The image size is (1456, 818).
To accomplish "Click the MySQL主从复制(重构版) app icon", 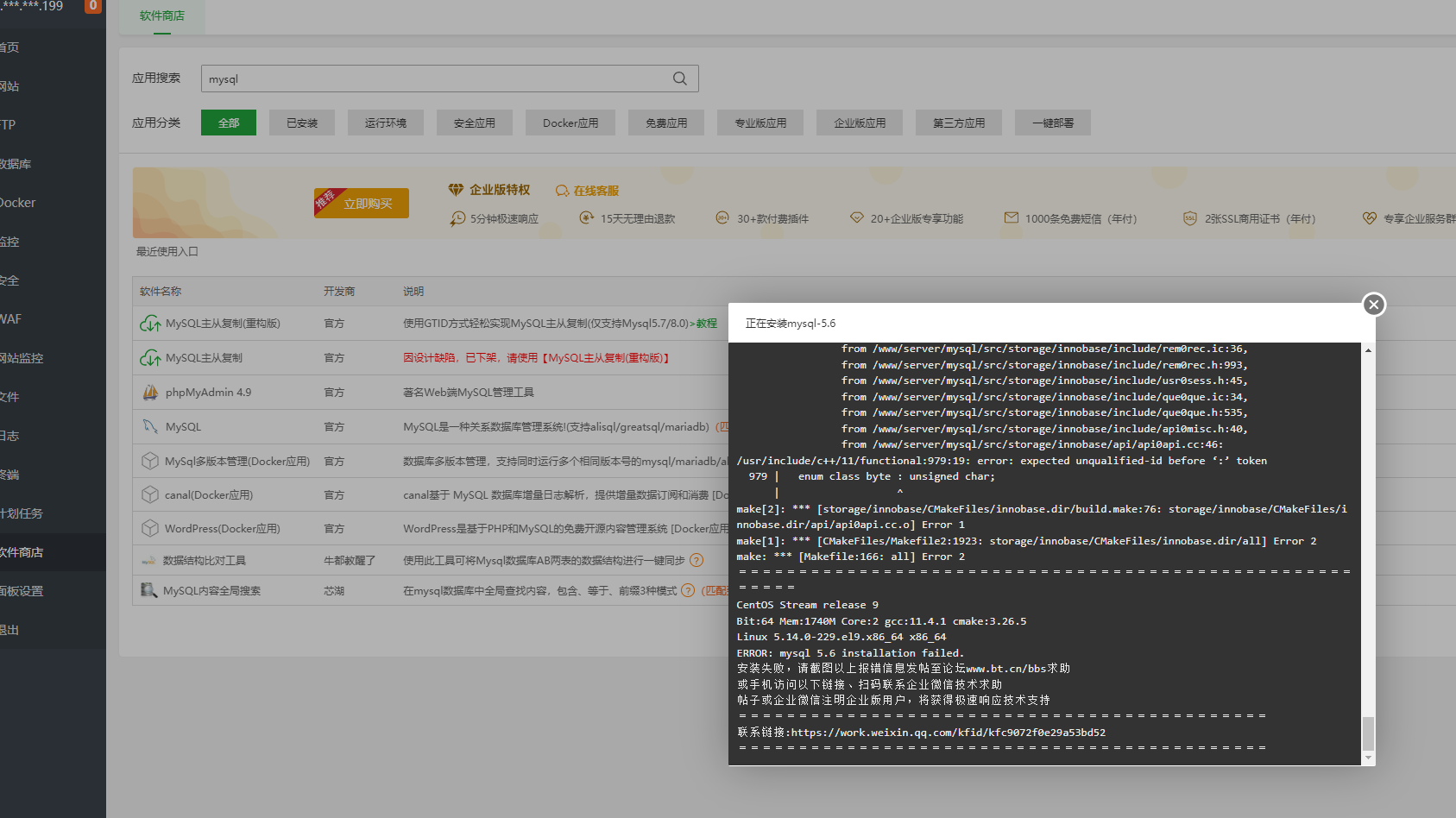I will (x=150, y=324).
